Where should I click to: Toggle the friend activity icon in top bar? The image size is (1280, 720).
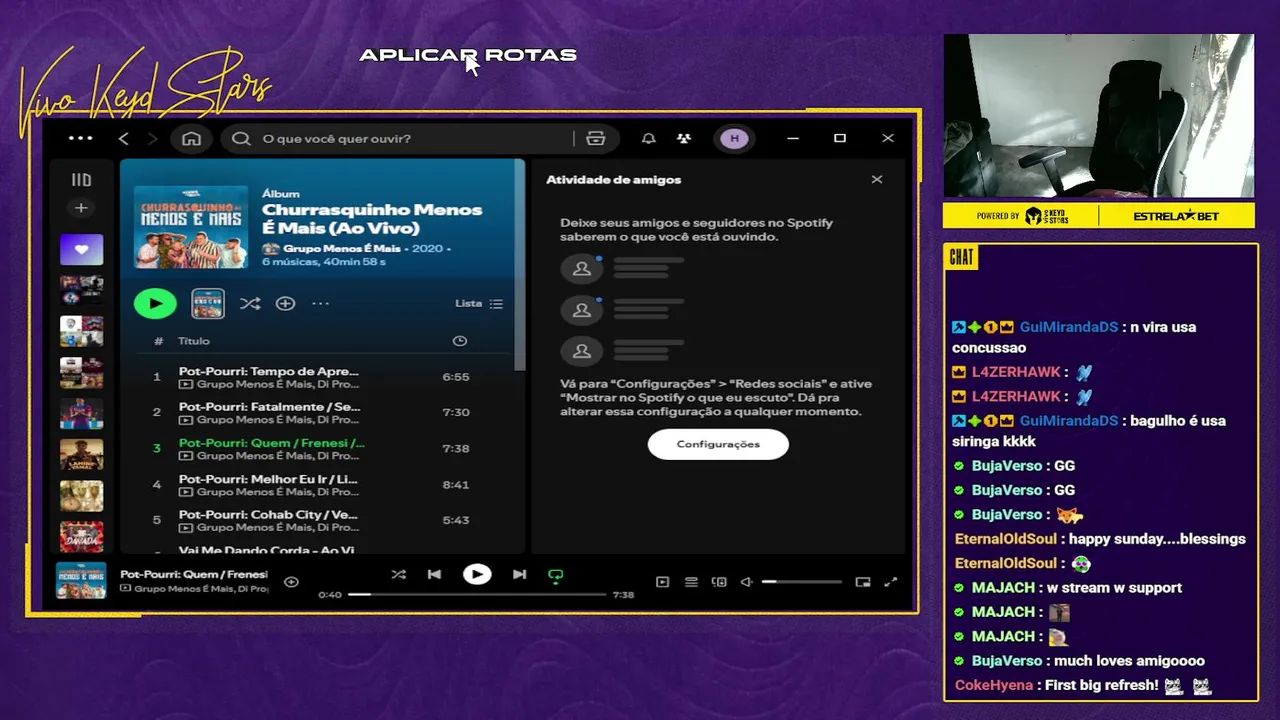tap(684, 138)
